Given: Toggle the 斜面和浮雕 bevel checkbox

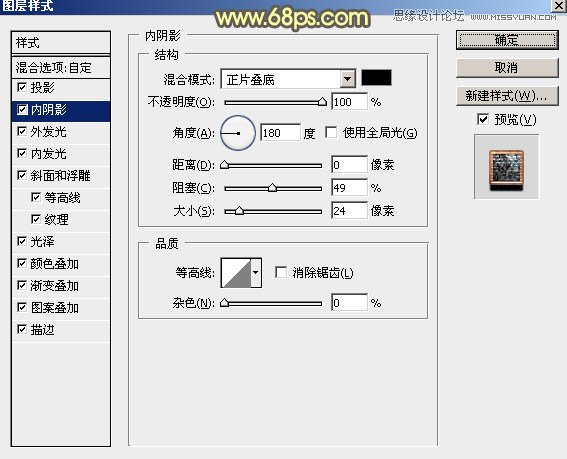Looking at the screenshot, I should pyautogui.click(x=22, y=175).
